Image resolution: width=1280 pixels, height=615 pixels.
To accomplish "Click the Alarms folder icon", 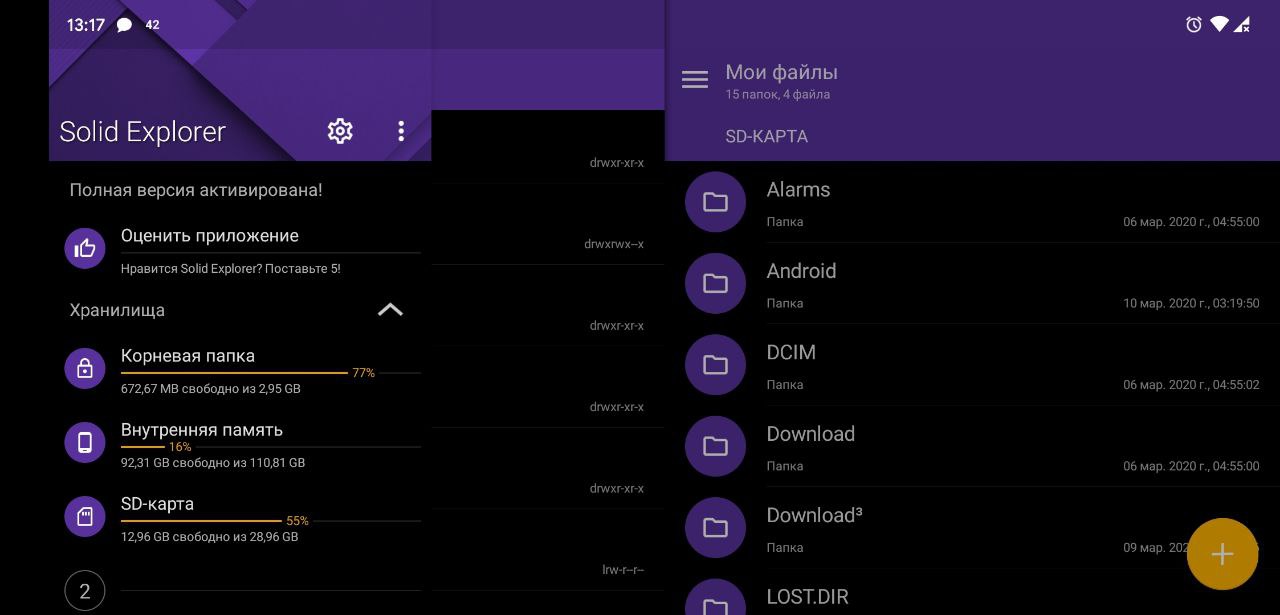I will tap(715, 202).
